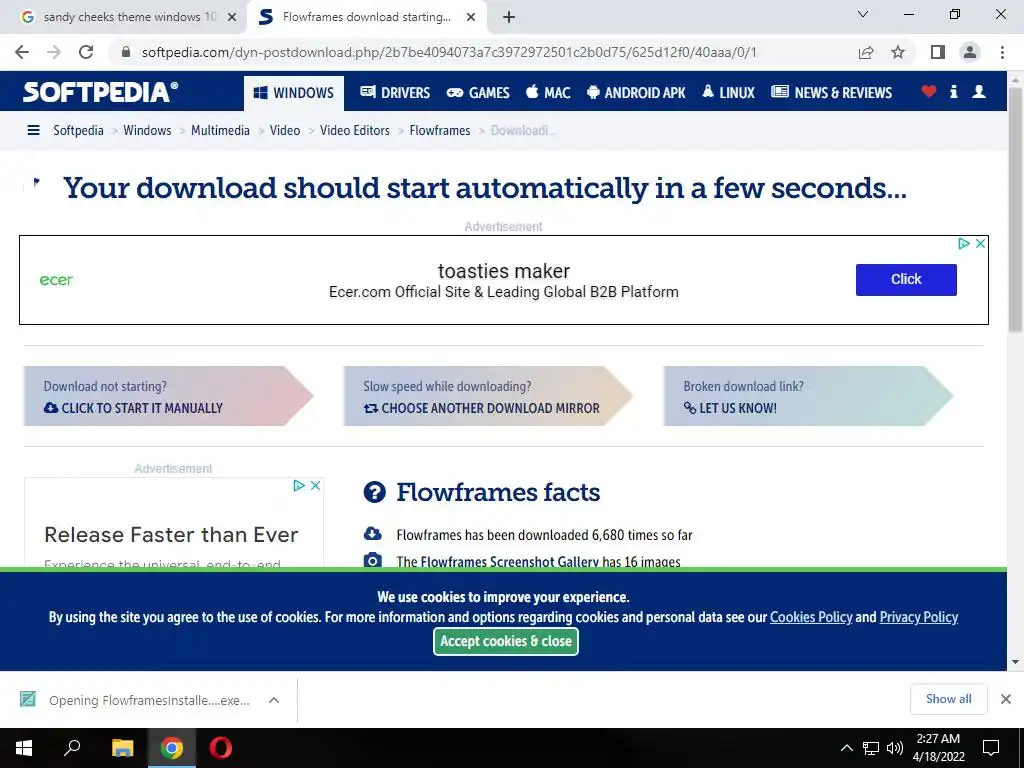Click the browser forward arrow

pyautogui.click(x=54, y=52)
